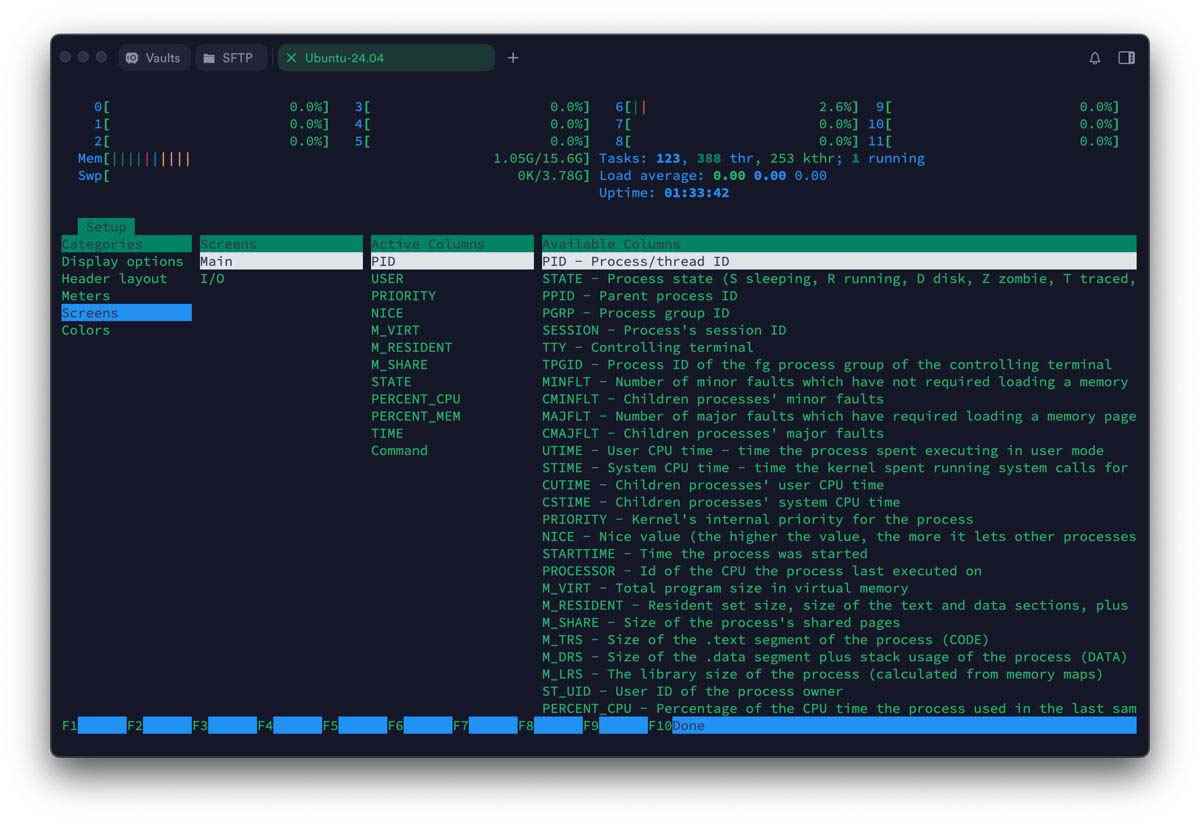This screenshot has width=1200, height=824.
Task: Select the I/O screen entry
Action: click(x=281, y=278)
